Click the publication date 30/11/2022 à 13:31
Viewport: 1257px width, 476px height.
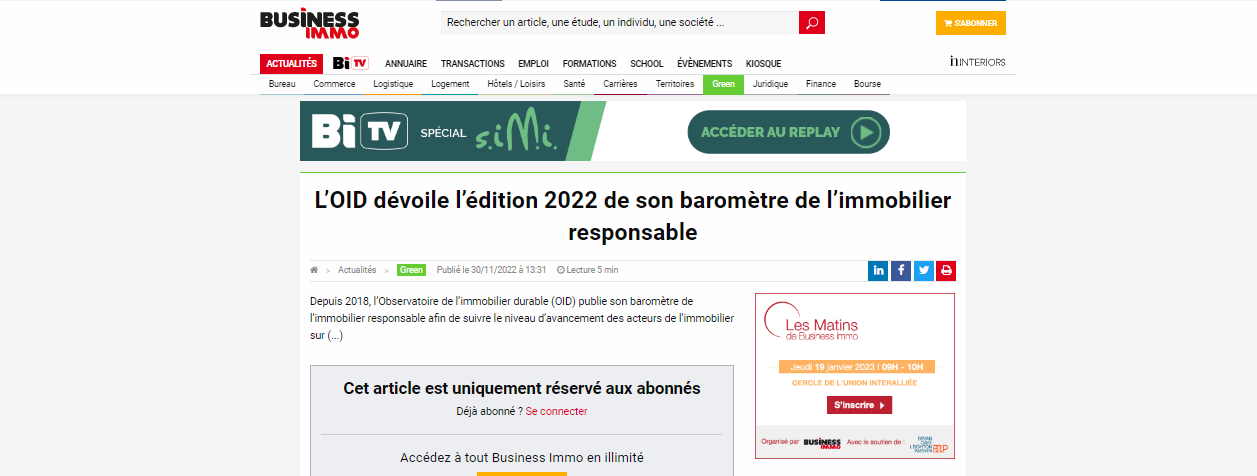[492, 270]
